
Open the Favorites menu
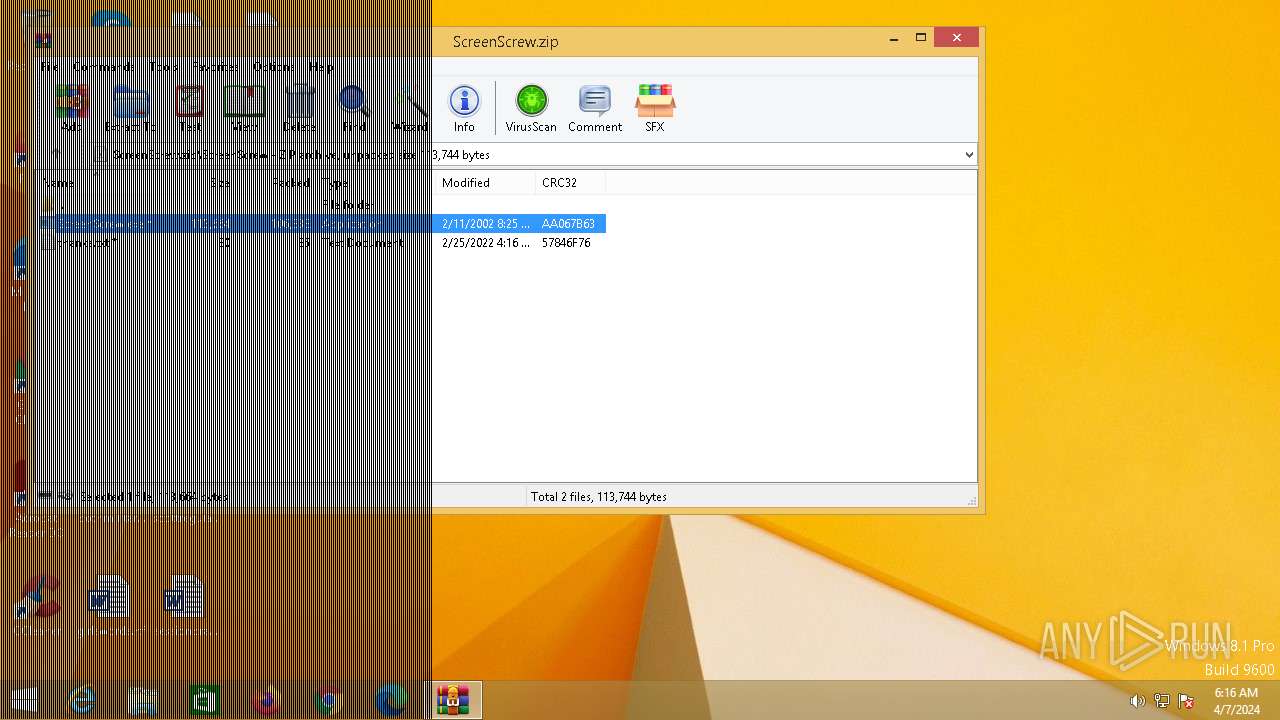215,67
